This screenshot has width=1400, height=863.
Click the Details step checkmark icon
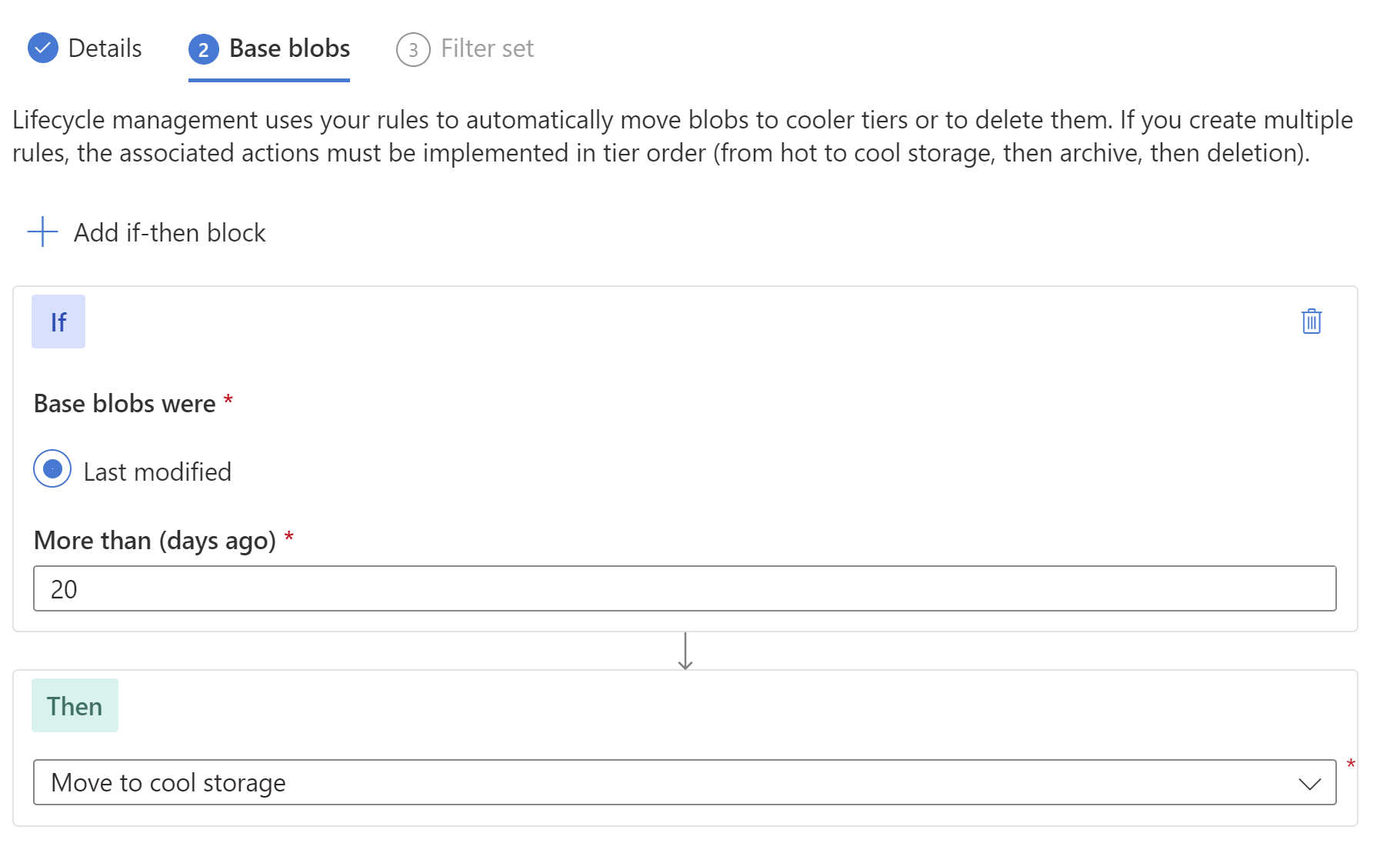[43, 48]
